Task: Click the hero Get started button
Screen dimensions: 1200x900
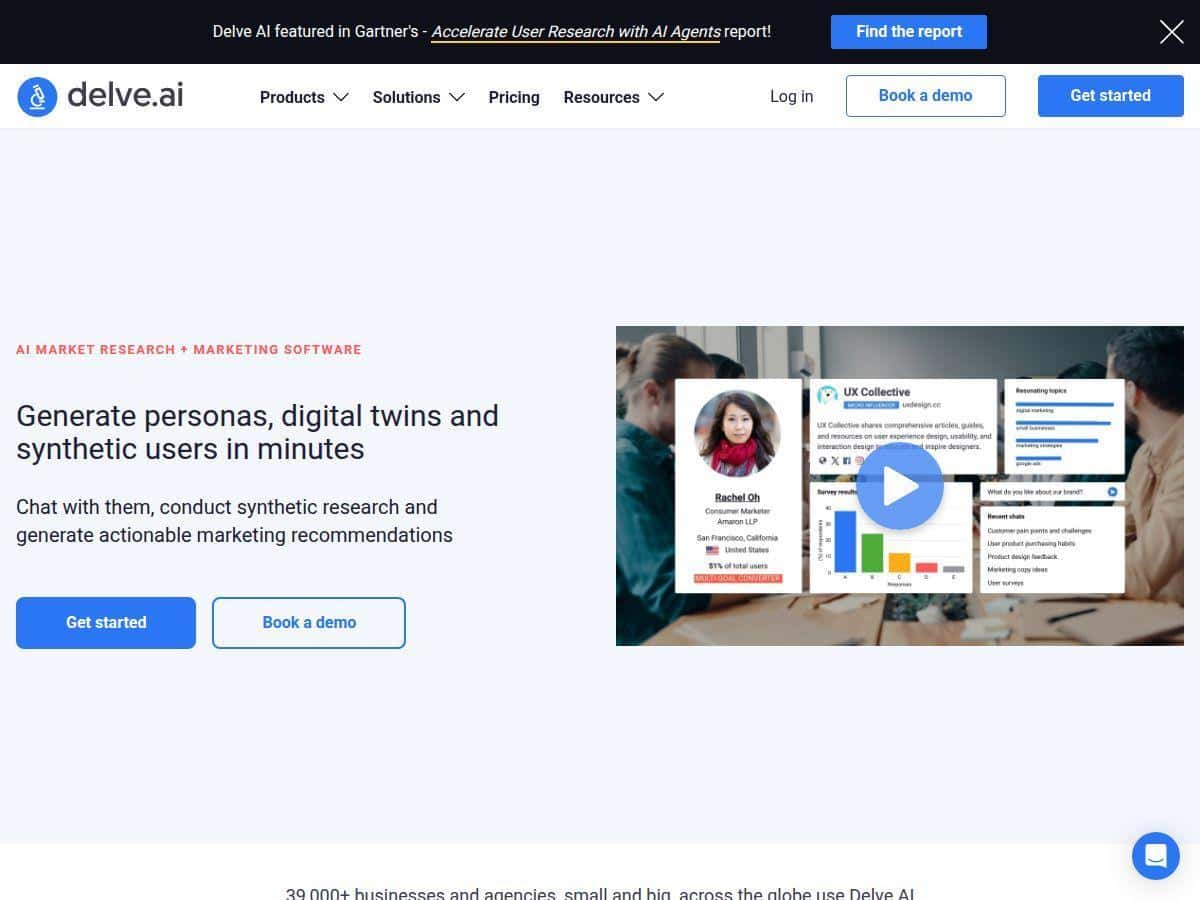Action: pos(106,622)
